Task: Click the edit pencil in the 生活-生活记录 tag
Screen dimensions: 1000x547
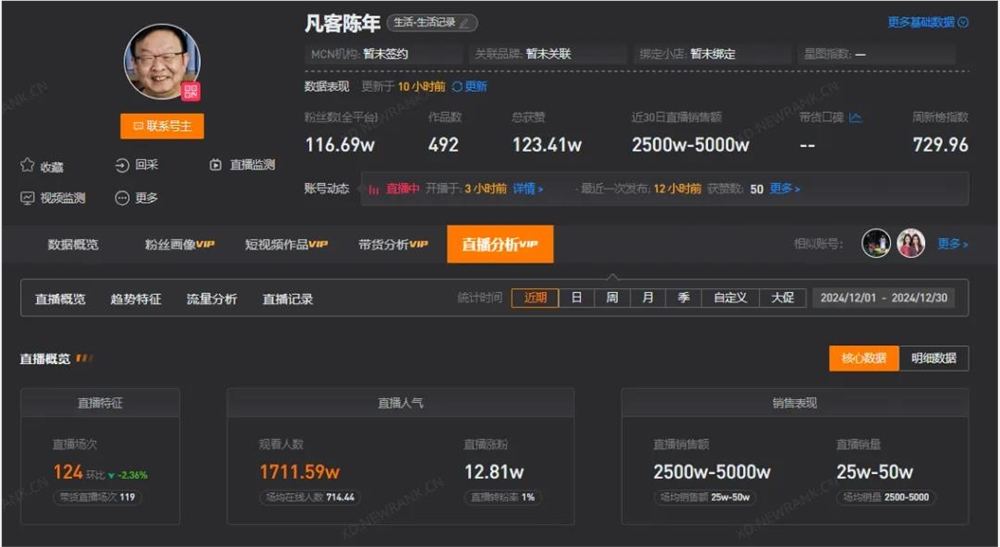Action: [x=465, y=23]
